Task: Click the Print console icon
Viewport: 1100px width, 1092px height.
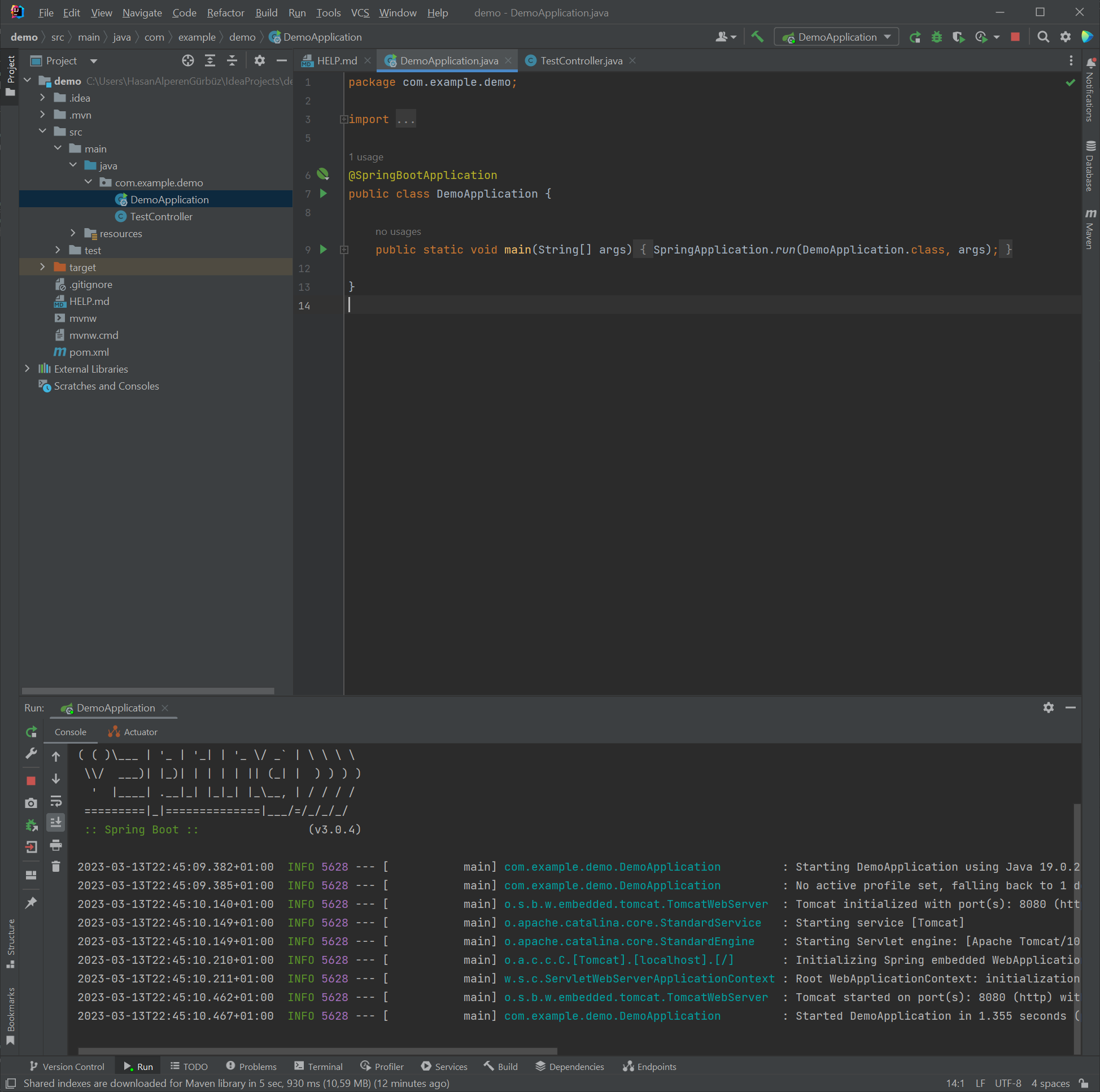Action: pyautogui.click(x=56, y=845)
